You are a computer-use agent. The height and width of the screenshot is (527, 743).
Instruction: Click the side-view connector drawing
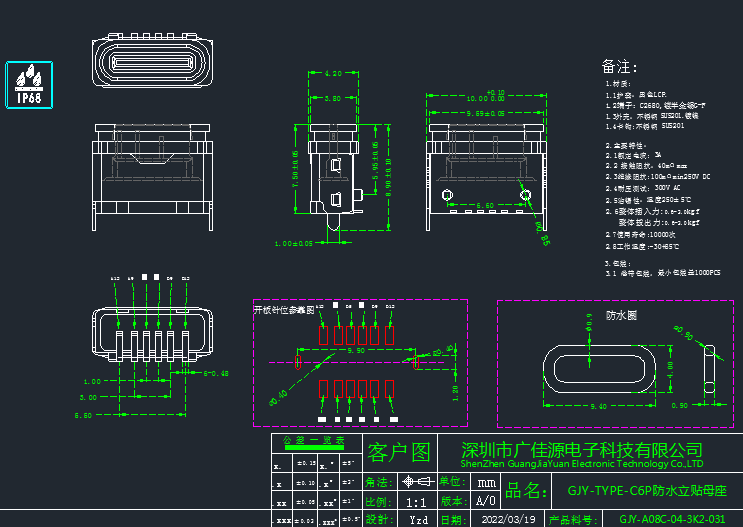tap(334, 172)
